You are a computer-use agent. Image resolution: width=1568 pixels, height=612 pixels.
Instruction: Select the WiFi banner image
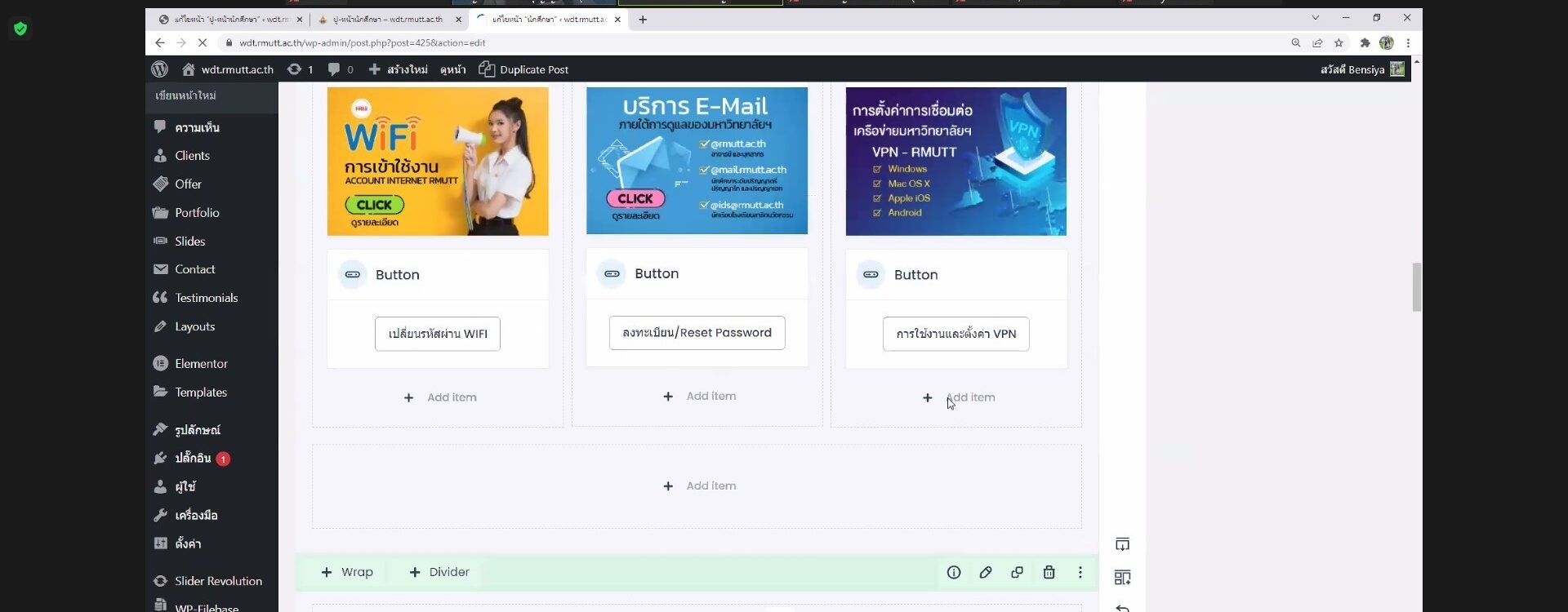point(438,162)
